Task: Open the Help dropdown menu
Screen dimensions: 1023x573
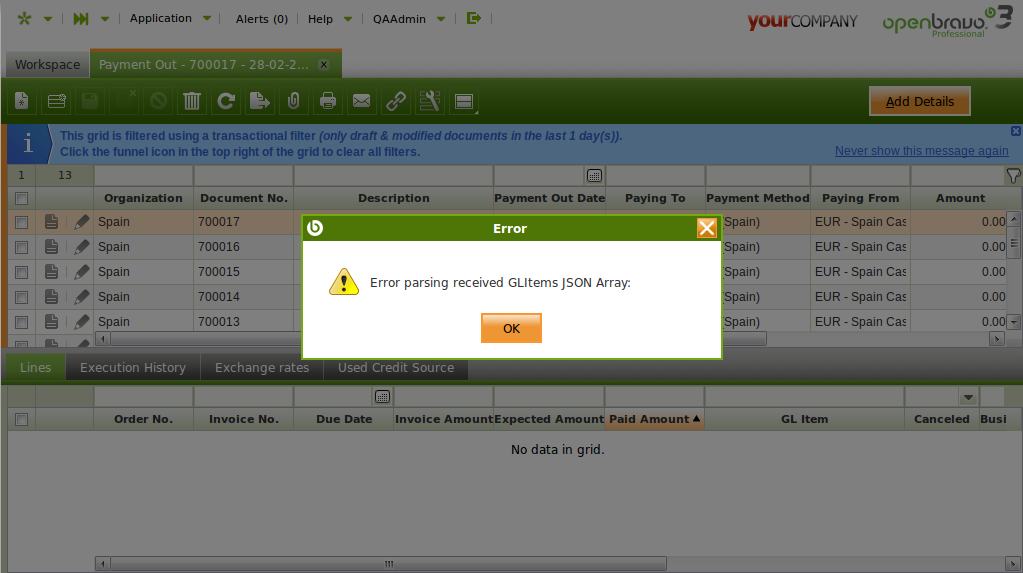Action: [x=330, y=19]
